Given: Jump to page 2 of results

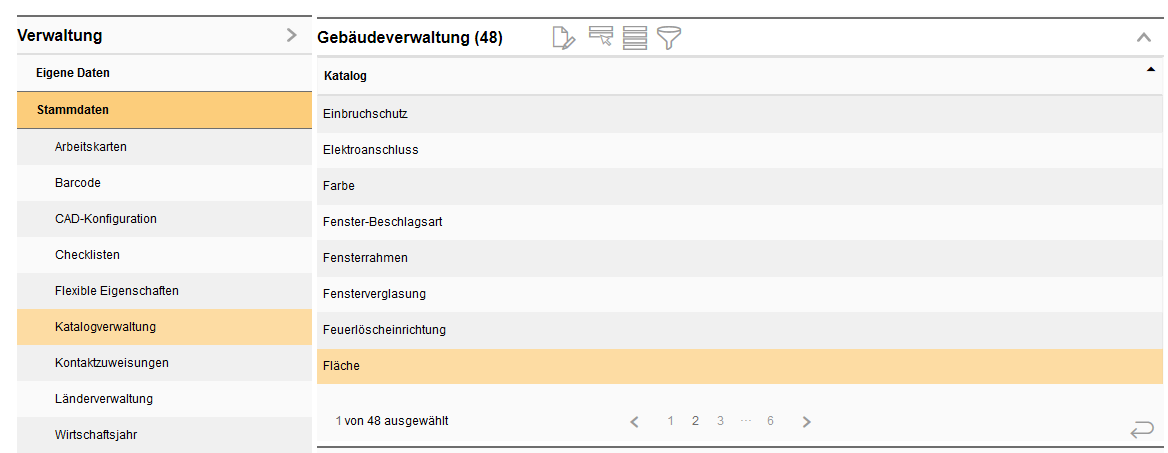Looking at the screenshot, I should [x=695, y=421].
